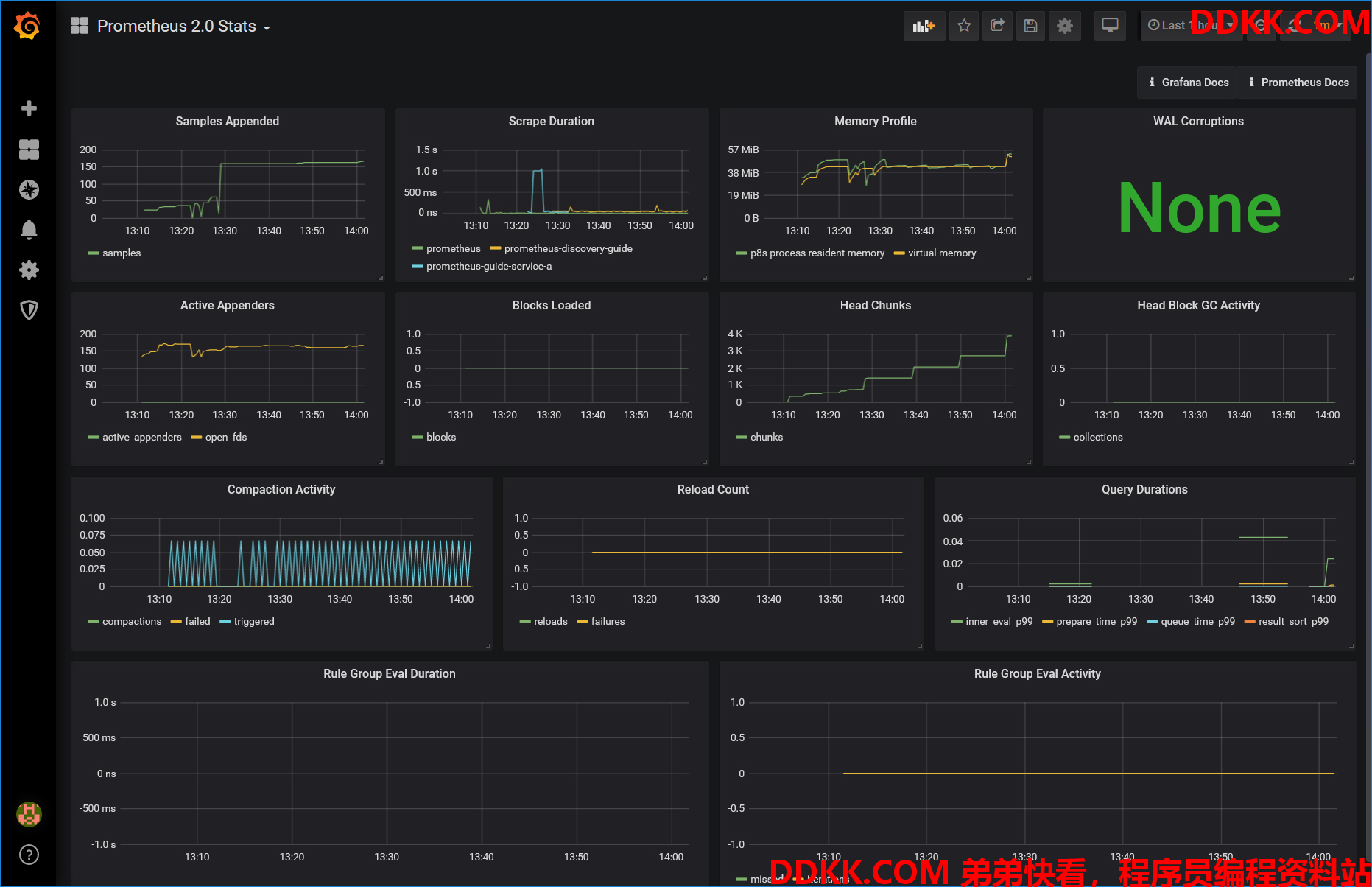Click the None value in WAL Corruptions

[x=1200, y=208]
